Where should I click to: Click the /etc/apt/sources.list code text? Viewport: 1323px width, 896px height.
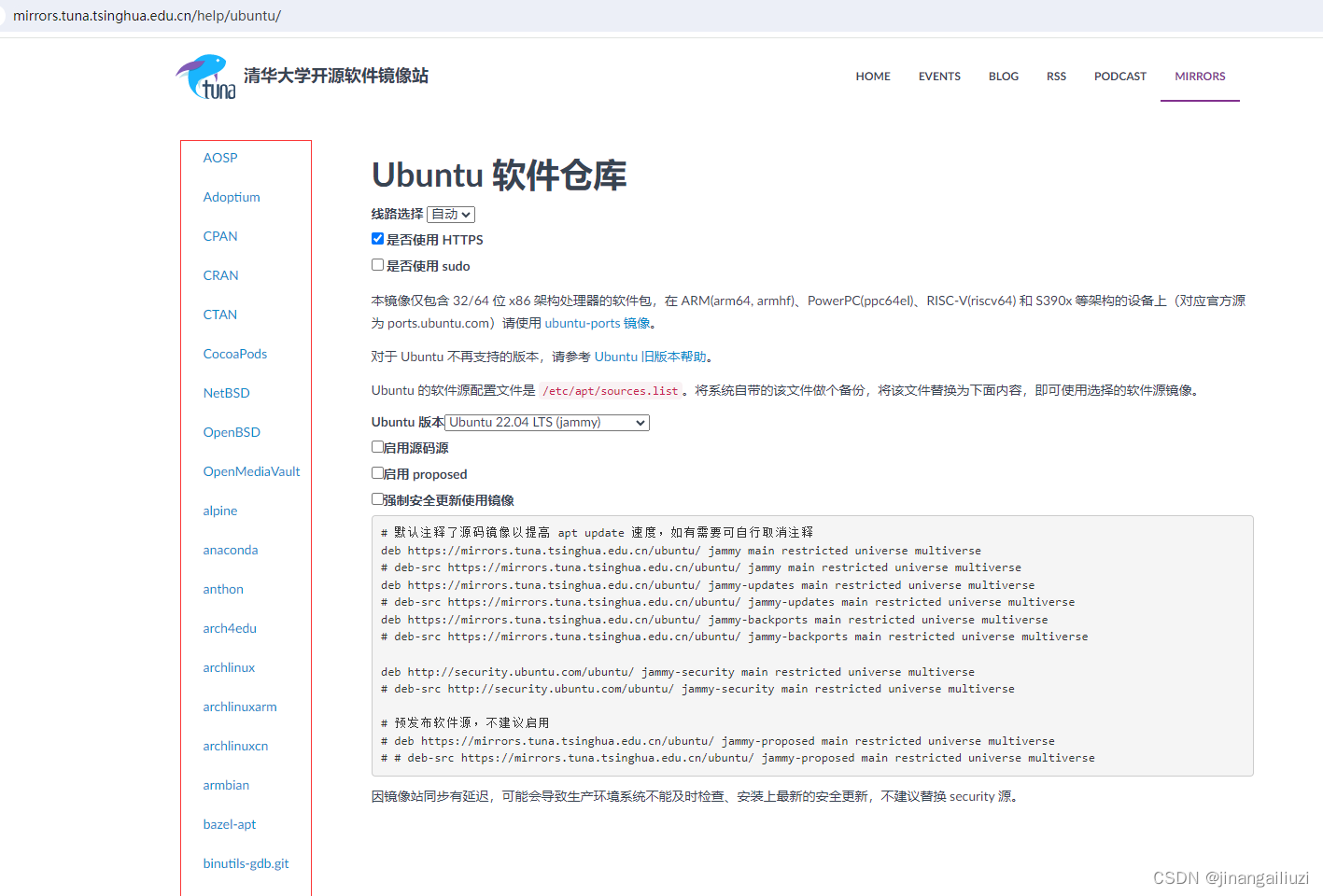pyautogui.click(x=611, y=391)
